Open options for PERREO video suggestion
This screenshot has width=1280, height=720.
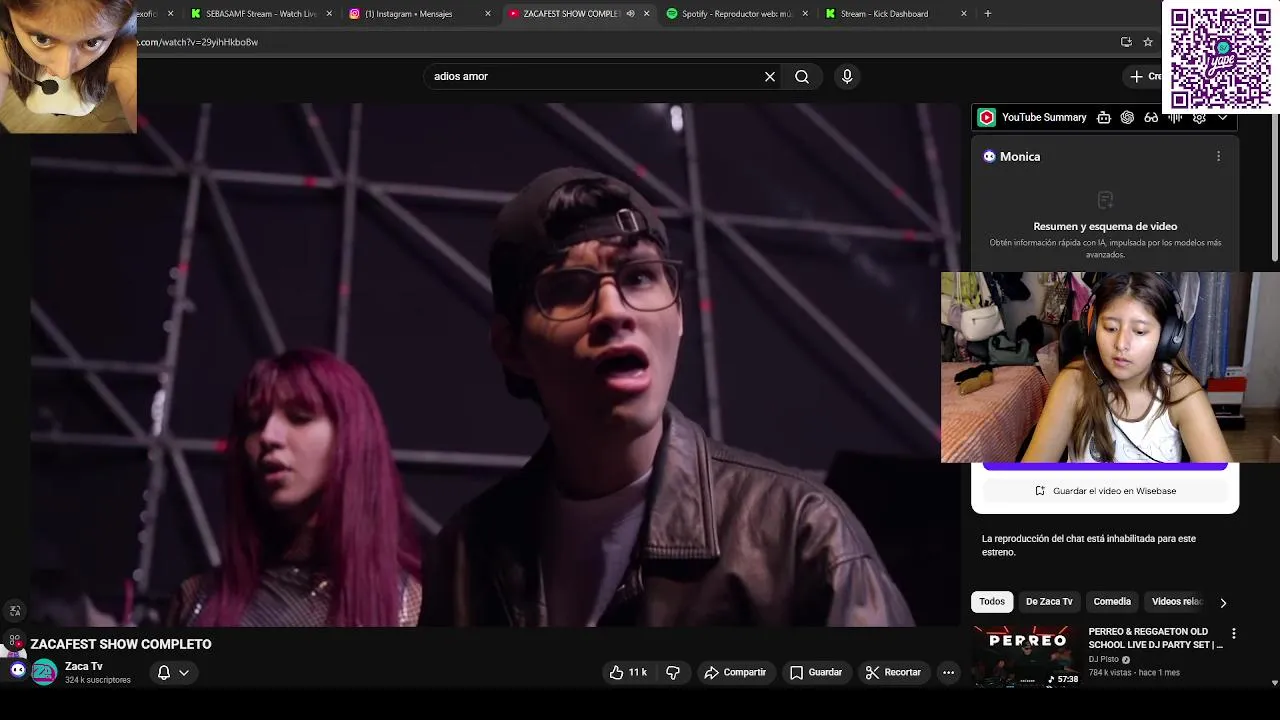tap(1233, 633)
